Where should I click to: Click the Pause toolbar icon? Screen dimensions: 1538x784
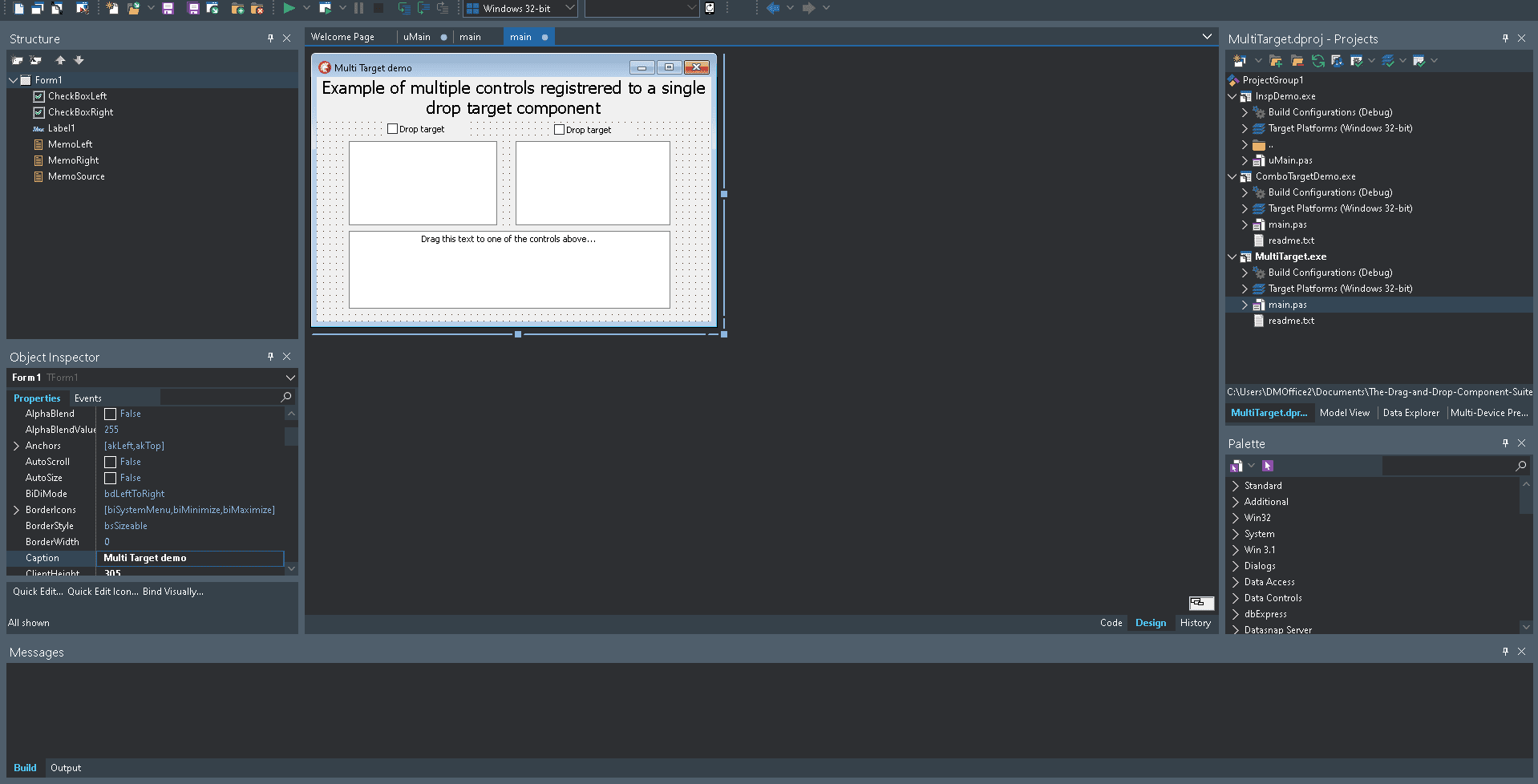coord(358,8)
